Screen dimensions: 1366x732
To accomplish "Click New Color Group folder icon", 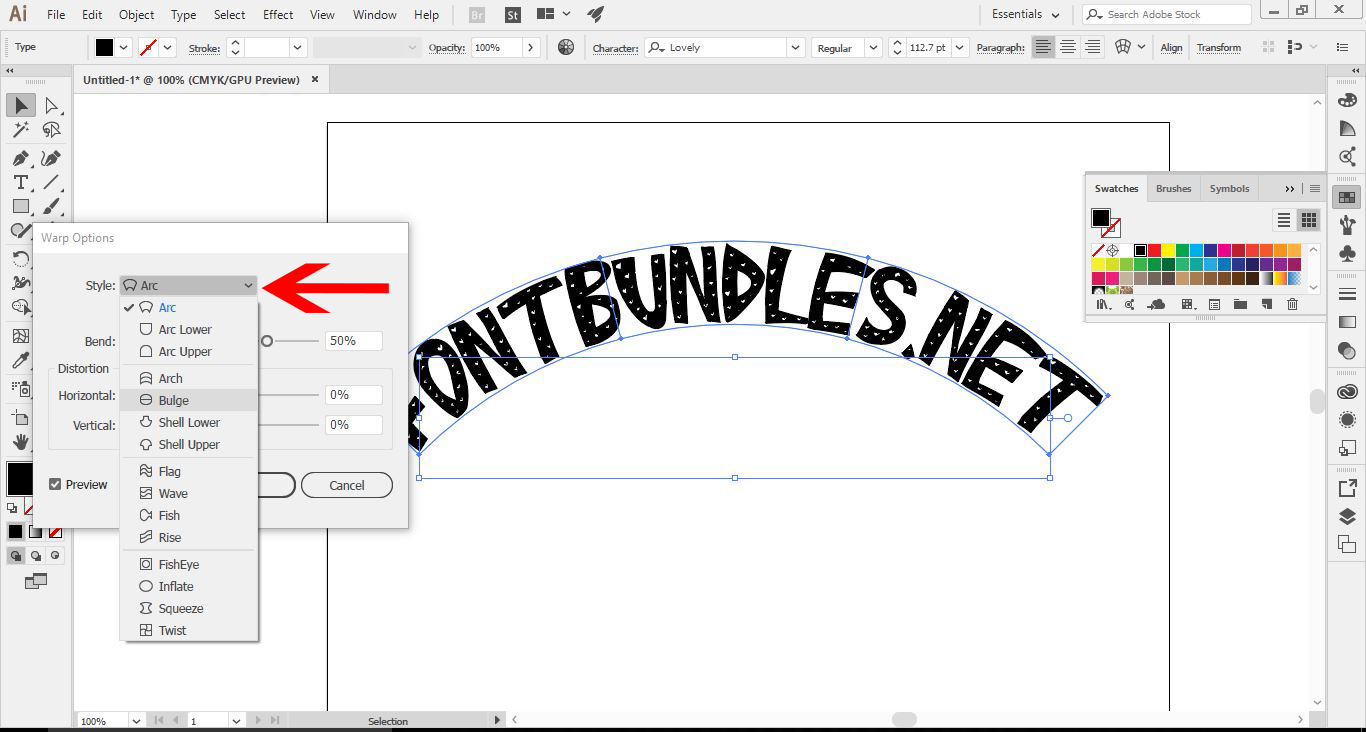I will (x=1240, y=305).
